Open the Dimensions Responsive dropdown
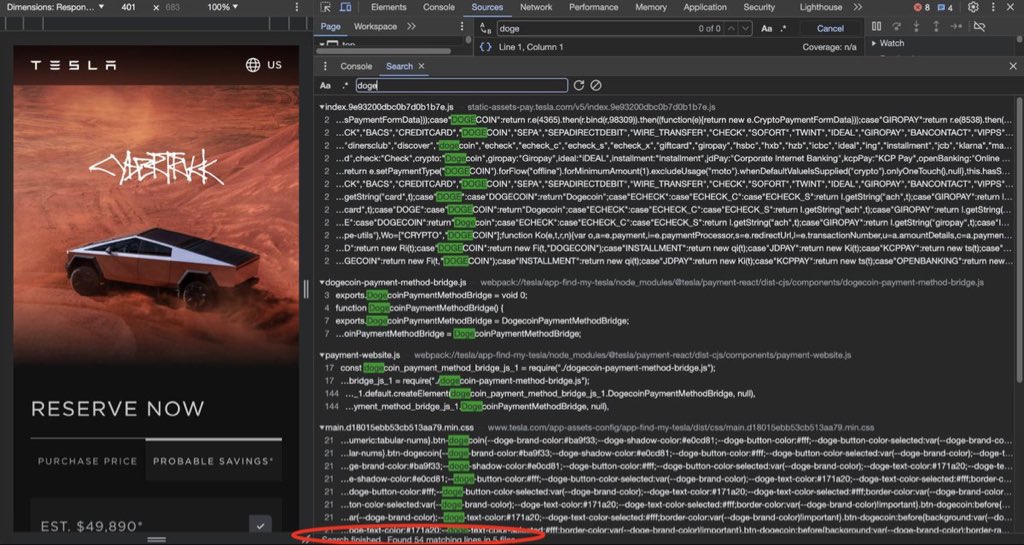 pos(56,7)
